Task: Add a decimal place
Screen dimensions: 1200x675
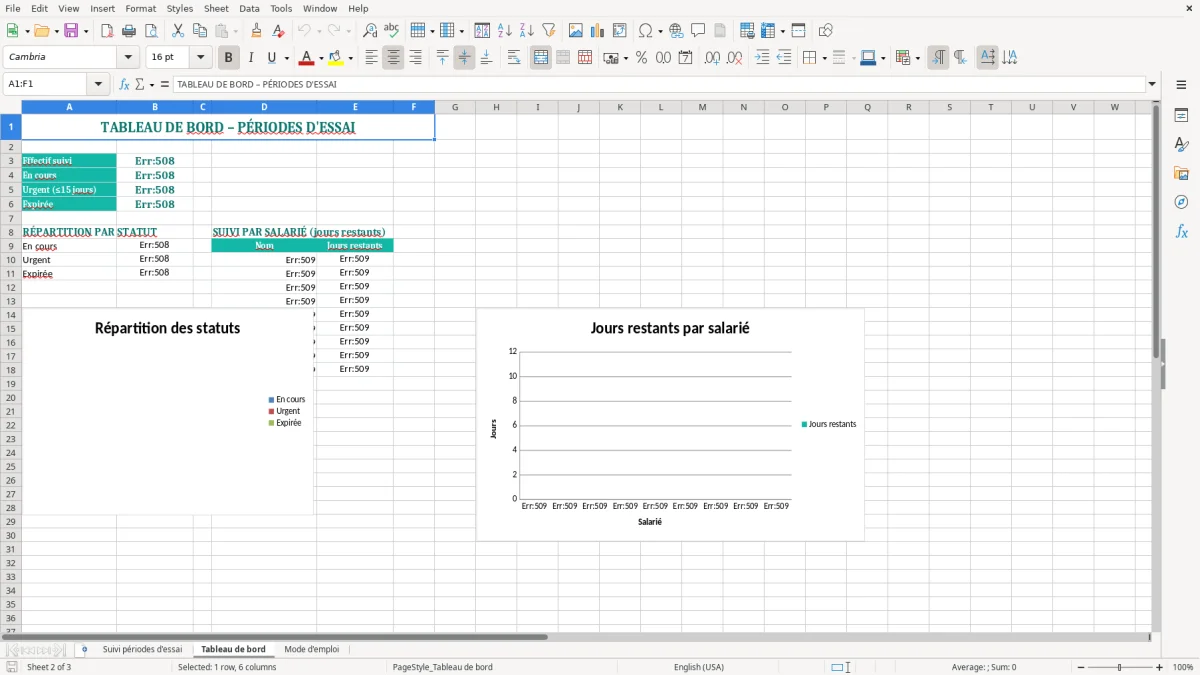Action: (x=713, y=58)
